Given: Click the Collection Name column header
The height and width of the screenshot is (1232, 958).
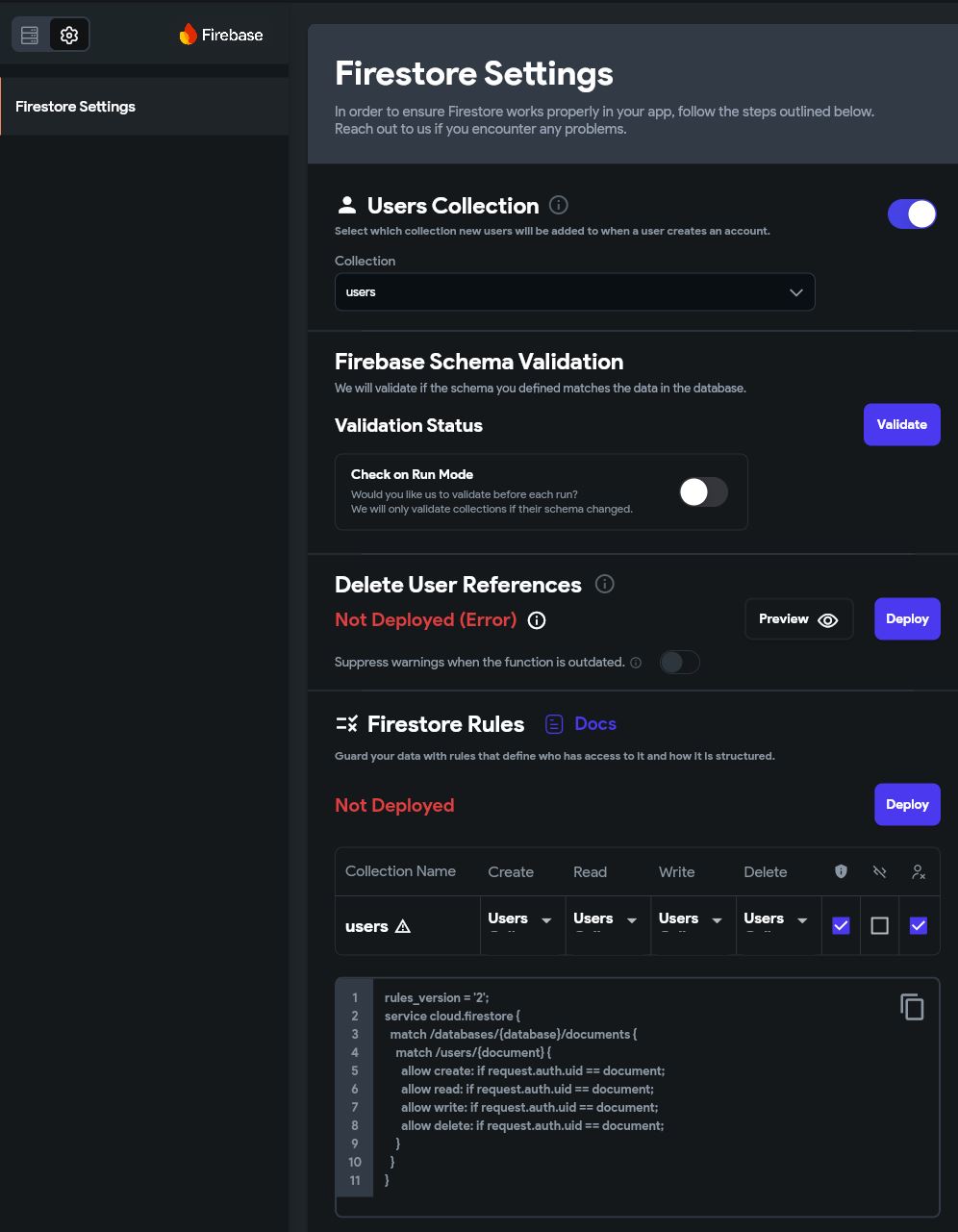Looking at the screenshot, I should pos(400,871).
